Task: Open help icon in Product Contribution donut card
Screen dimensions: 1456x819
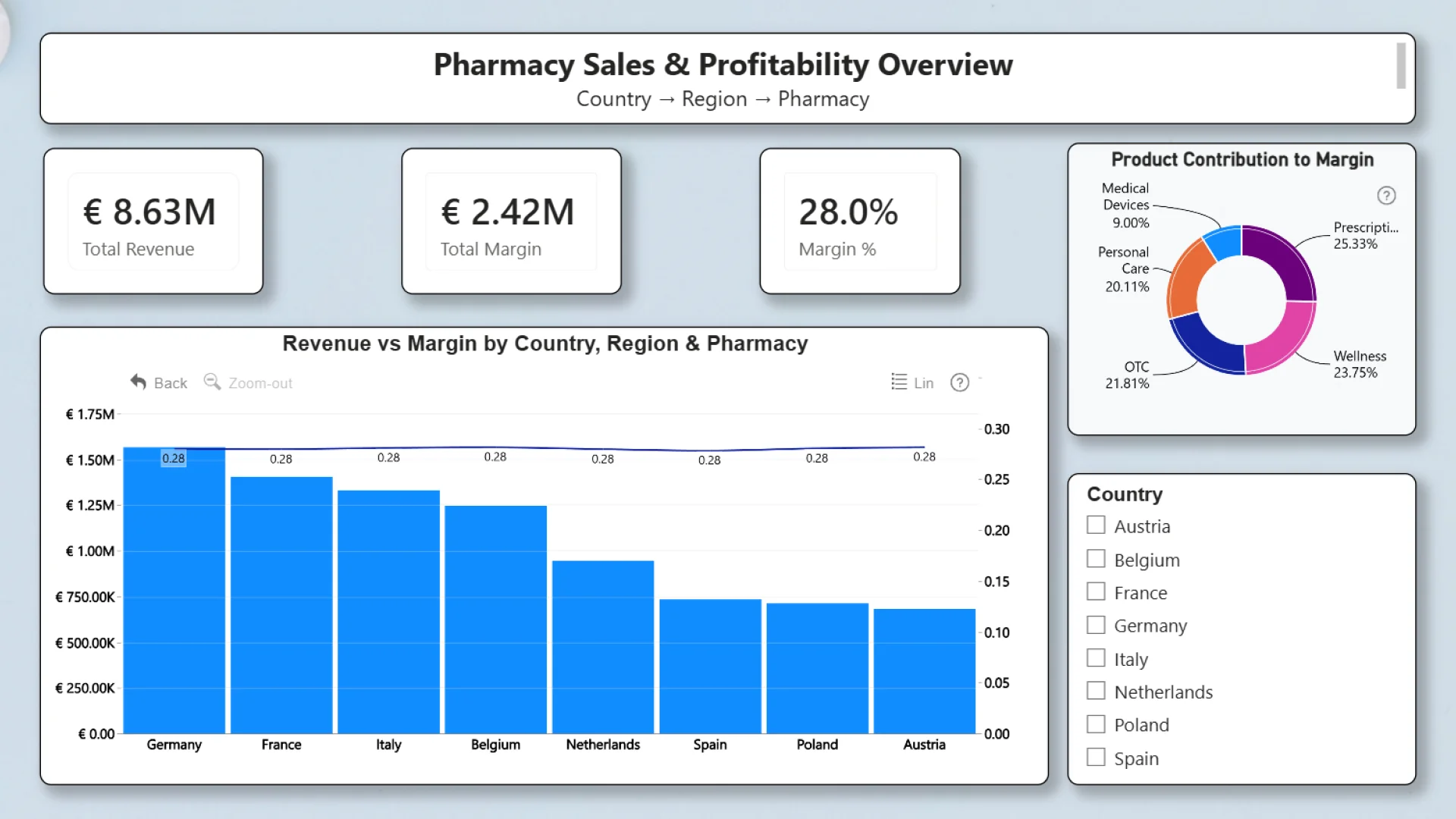Action: coord(1385,196)
